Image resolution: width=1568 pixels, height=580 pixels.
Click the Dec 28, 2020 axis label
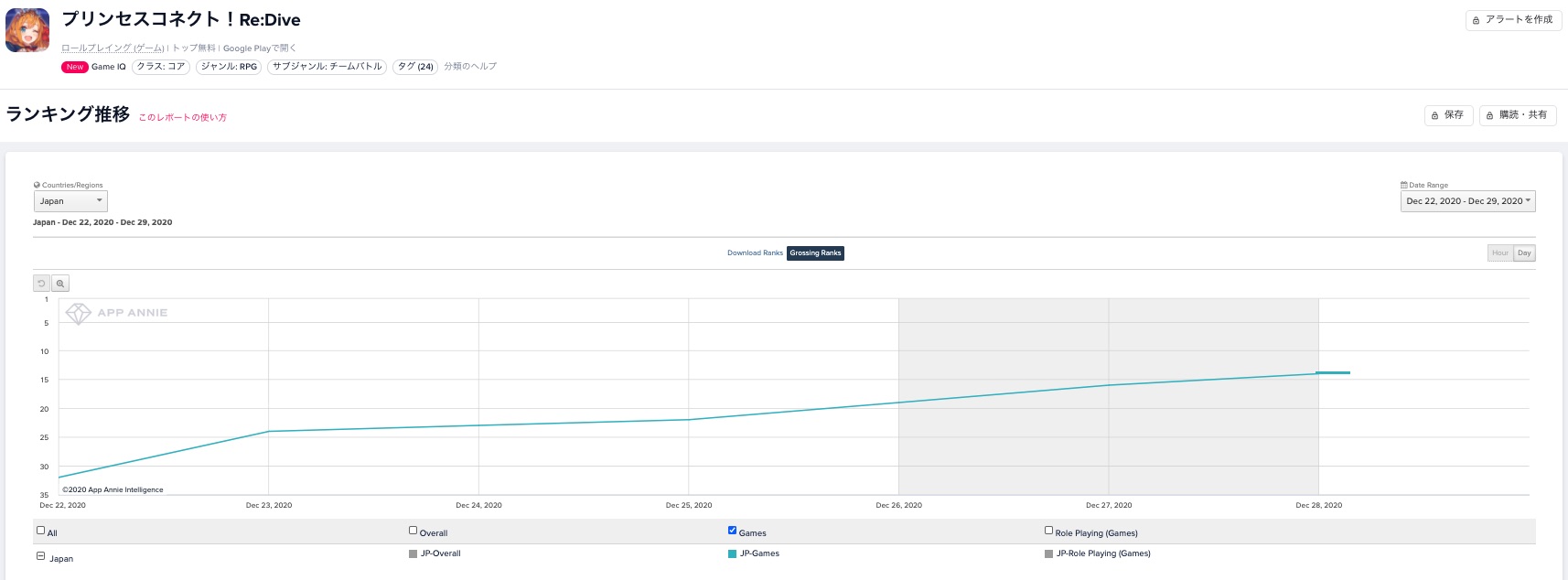(1318, 505)
